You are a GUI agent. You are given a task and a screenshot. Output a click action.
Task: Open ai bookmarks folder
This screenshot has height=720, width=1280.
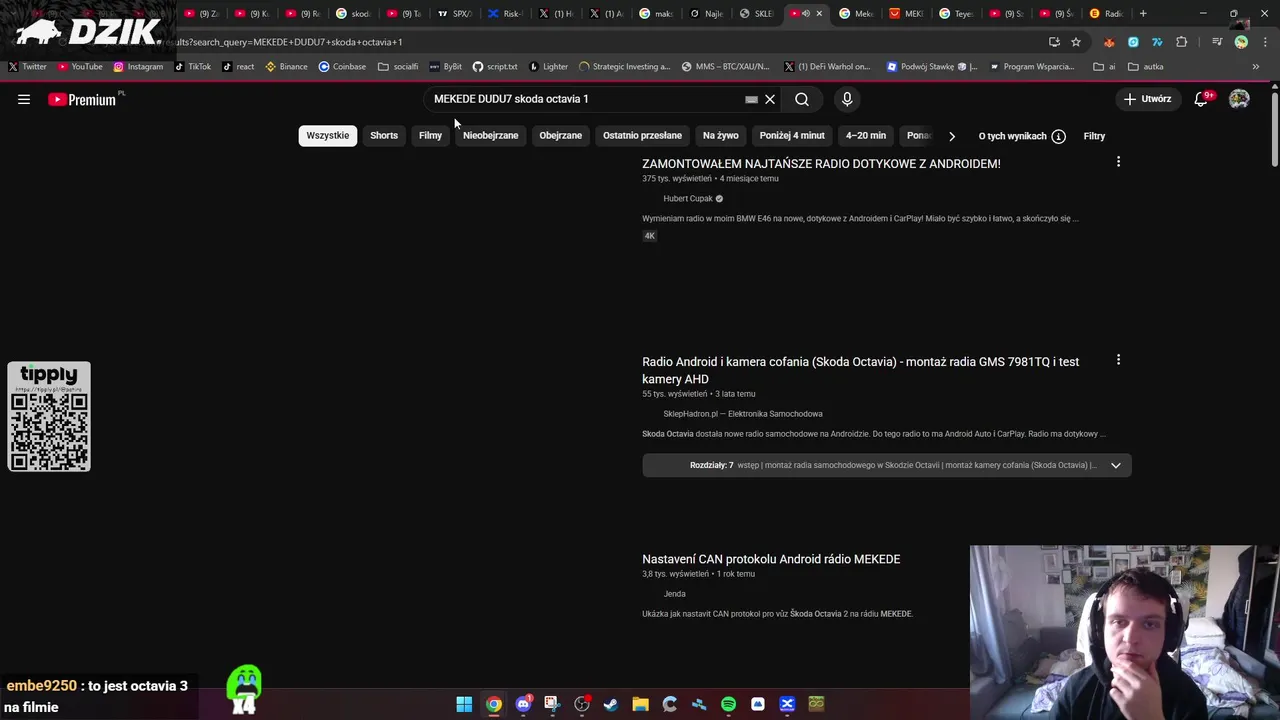click(x=1105, y=67)
